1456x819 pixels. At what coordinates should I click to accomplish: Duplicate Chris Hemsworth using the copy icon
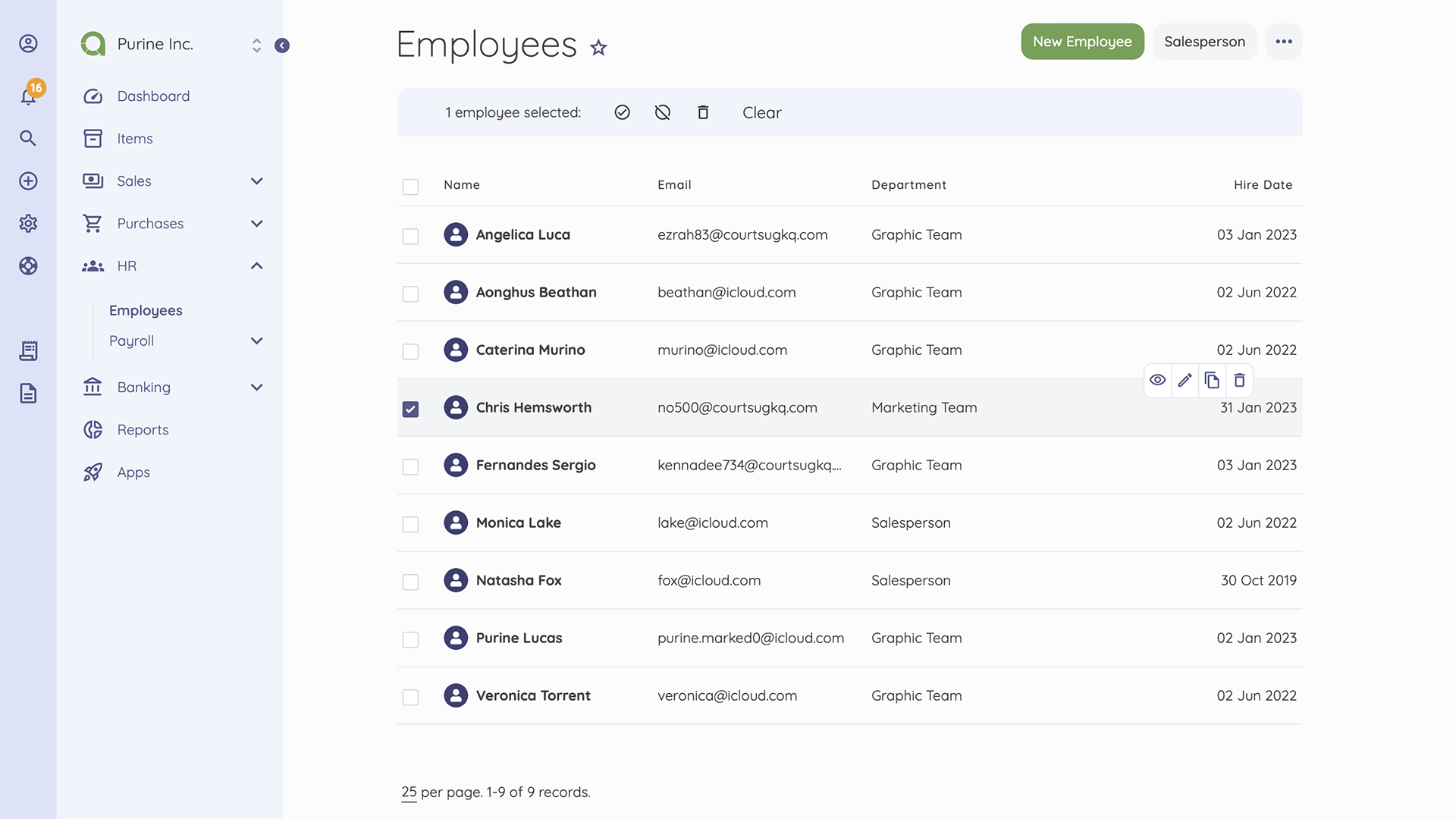[1212, 380]
